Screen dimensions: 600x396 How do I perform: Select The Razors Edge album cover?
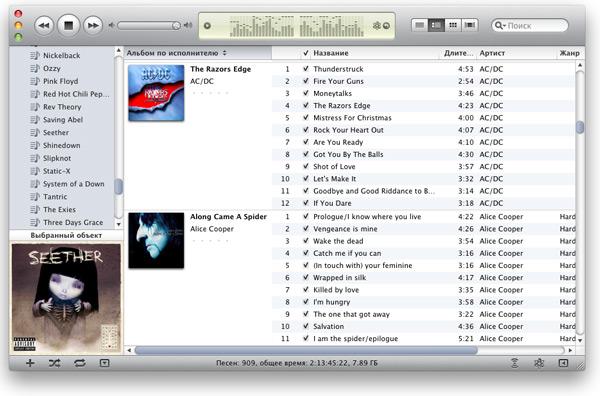(x=156, y=93)
